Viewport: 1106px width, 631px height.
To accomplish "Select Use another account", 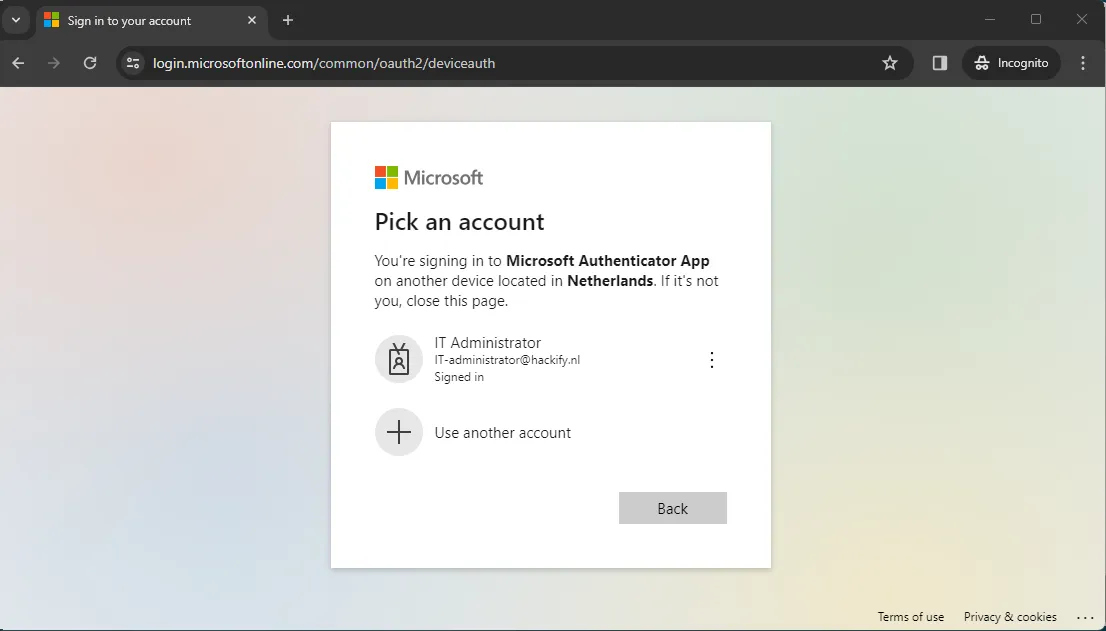I will [503, 432].
